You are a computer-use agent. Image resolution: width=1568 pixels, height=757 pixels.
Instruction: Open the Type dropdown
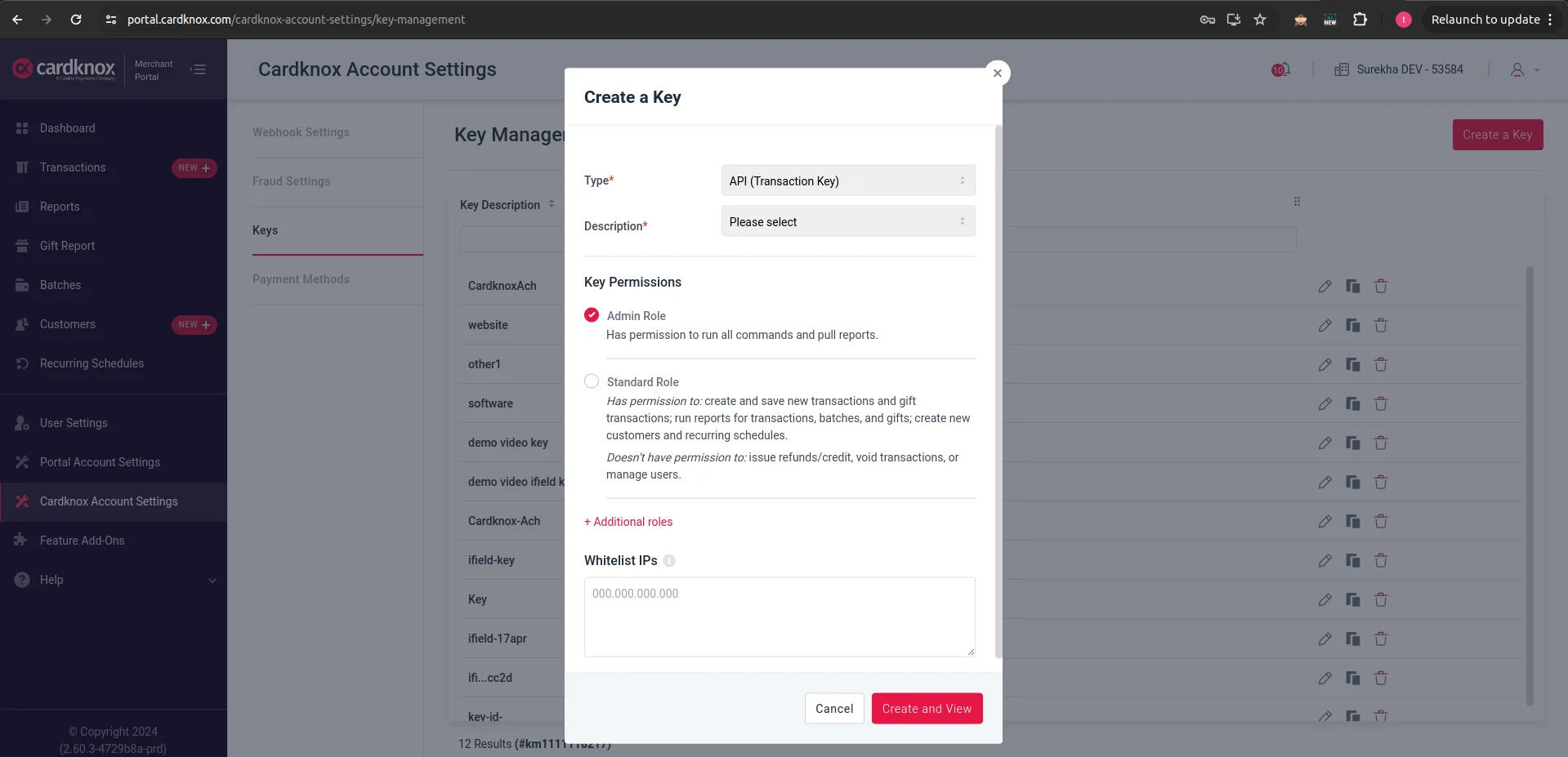847,180
